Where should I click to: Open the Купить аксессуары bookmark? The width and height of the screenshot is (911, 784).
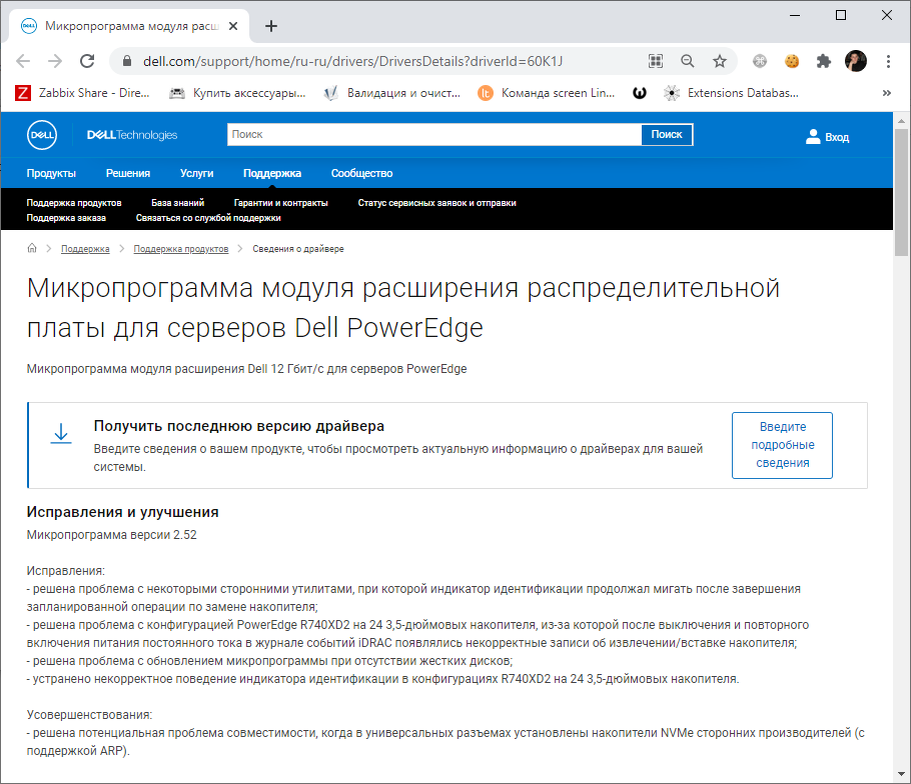(237, 93)
